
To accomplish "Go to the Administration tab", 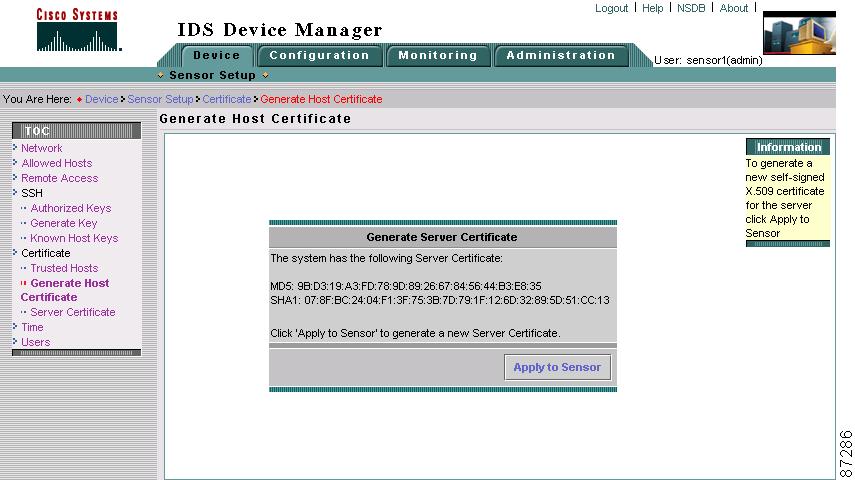I will [561, 56].
